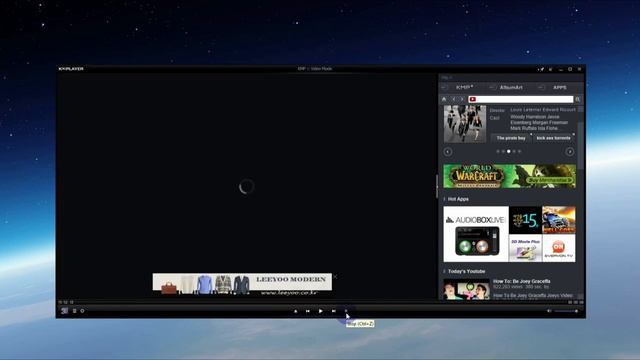Viewport: 640px width, 360px height.
Task: Click the elapsed time display at left
Action: pyautogui.click(x=66, y=302)
